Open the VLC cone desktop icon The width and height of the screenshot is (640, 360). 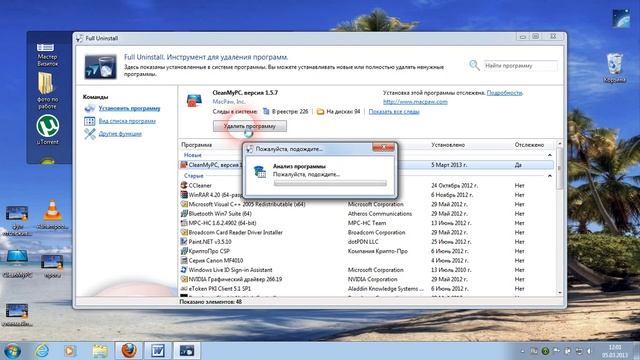point(52,214)
